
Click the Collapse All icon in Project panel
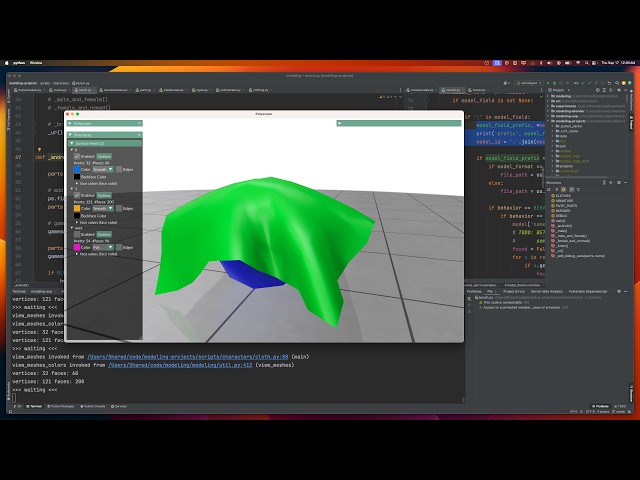[611, 90]
